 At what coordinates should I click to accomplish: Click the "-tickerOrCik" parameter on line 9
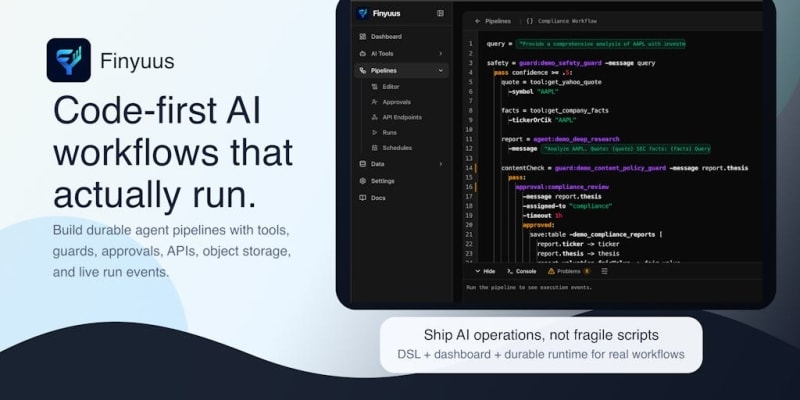[530, 120]
